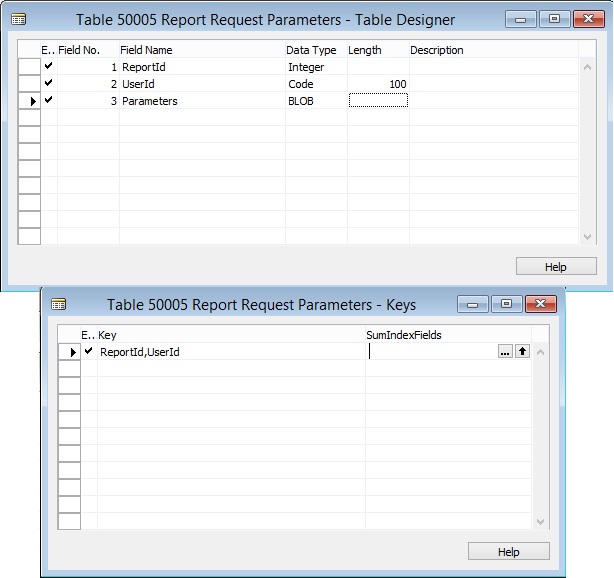This screenshot has width=614, height=578.
Task: Click the Key cell 'ReportId,UserId'
Action: [231, 352]
